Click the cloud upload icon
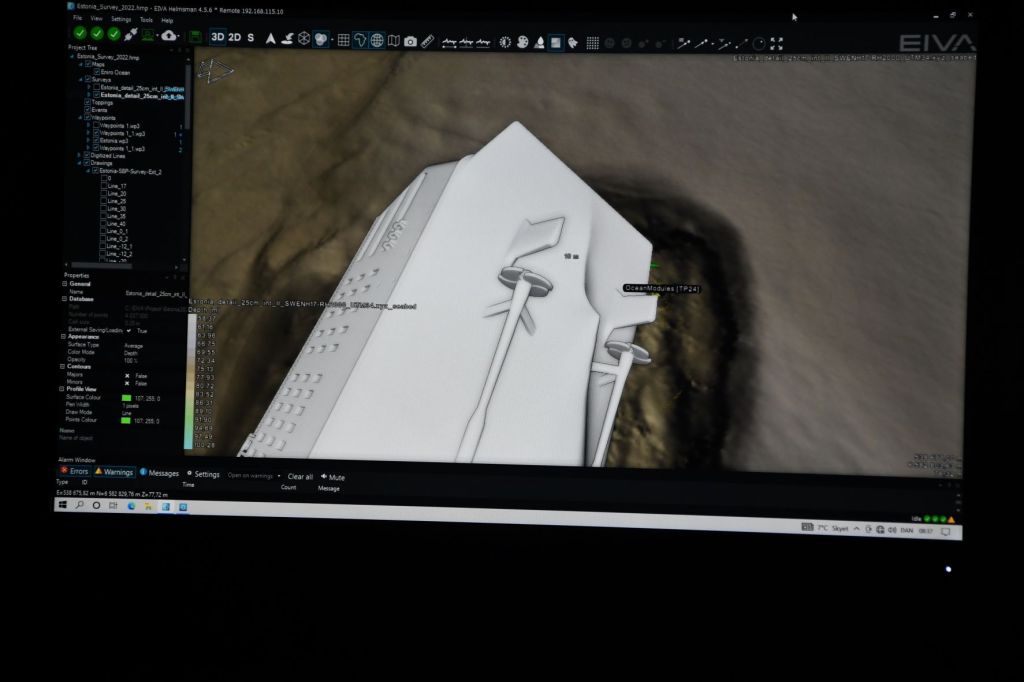 pos(169,36)
